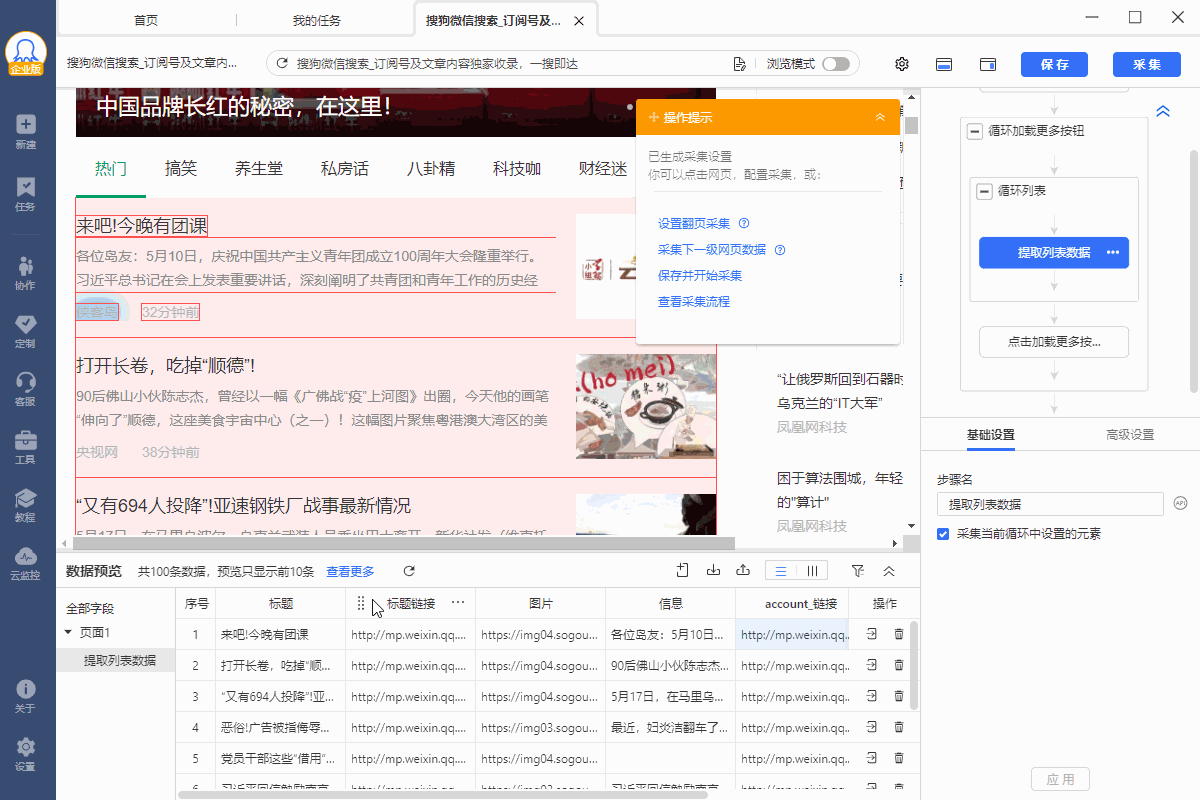Click the filter icon in data preview toolbar
The height and width of the screenshot is (800, 1200).
point(858,571)
